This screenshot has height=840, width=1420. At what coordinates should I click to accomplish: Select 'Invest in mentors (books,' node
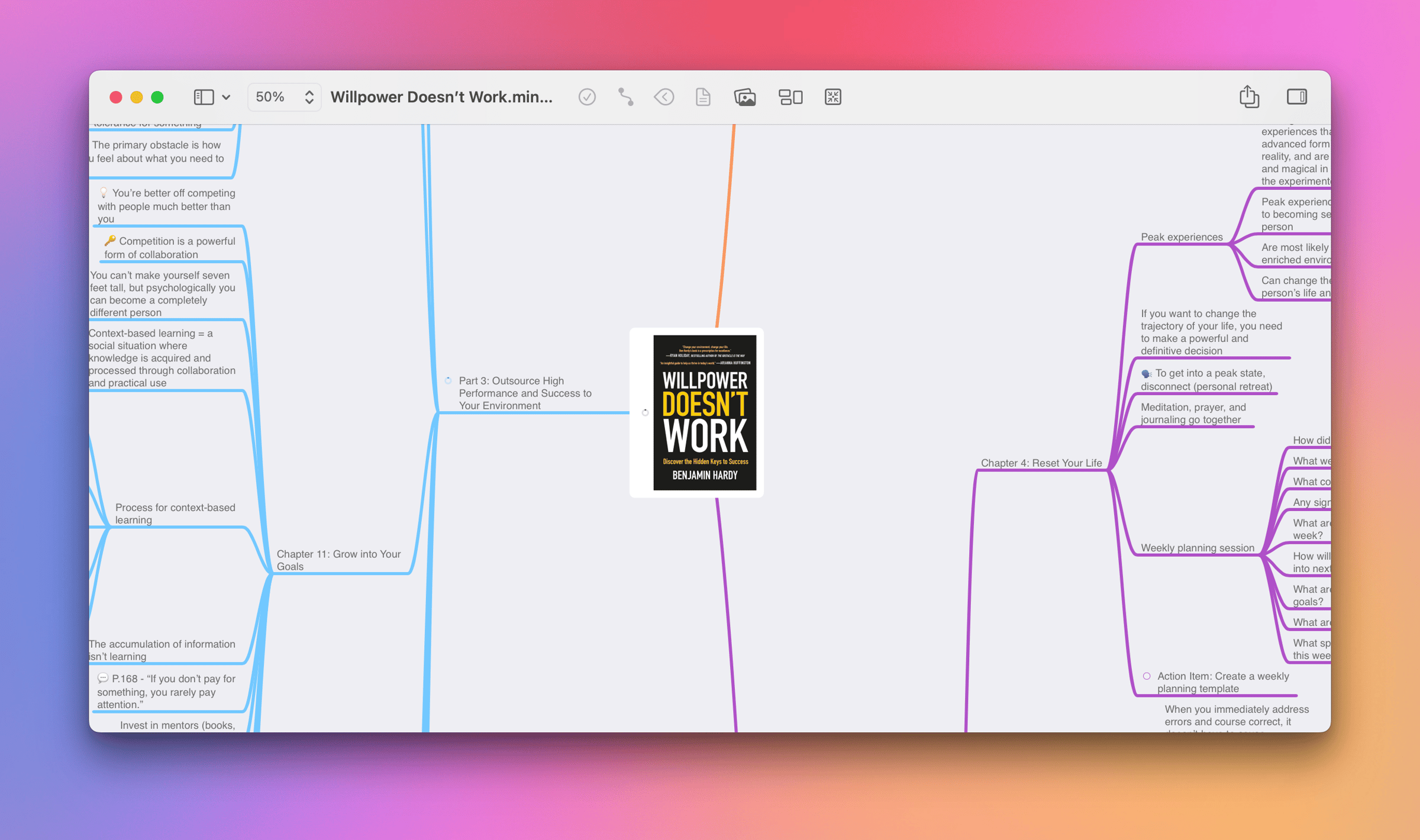tap(177, 725)
